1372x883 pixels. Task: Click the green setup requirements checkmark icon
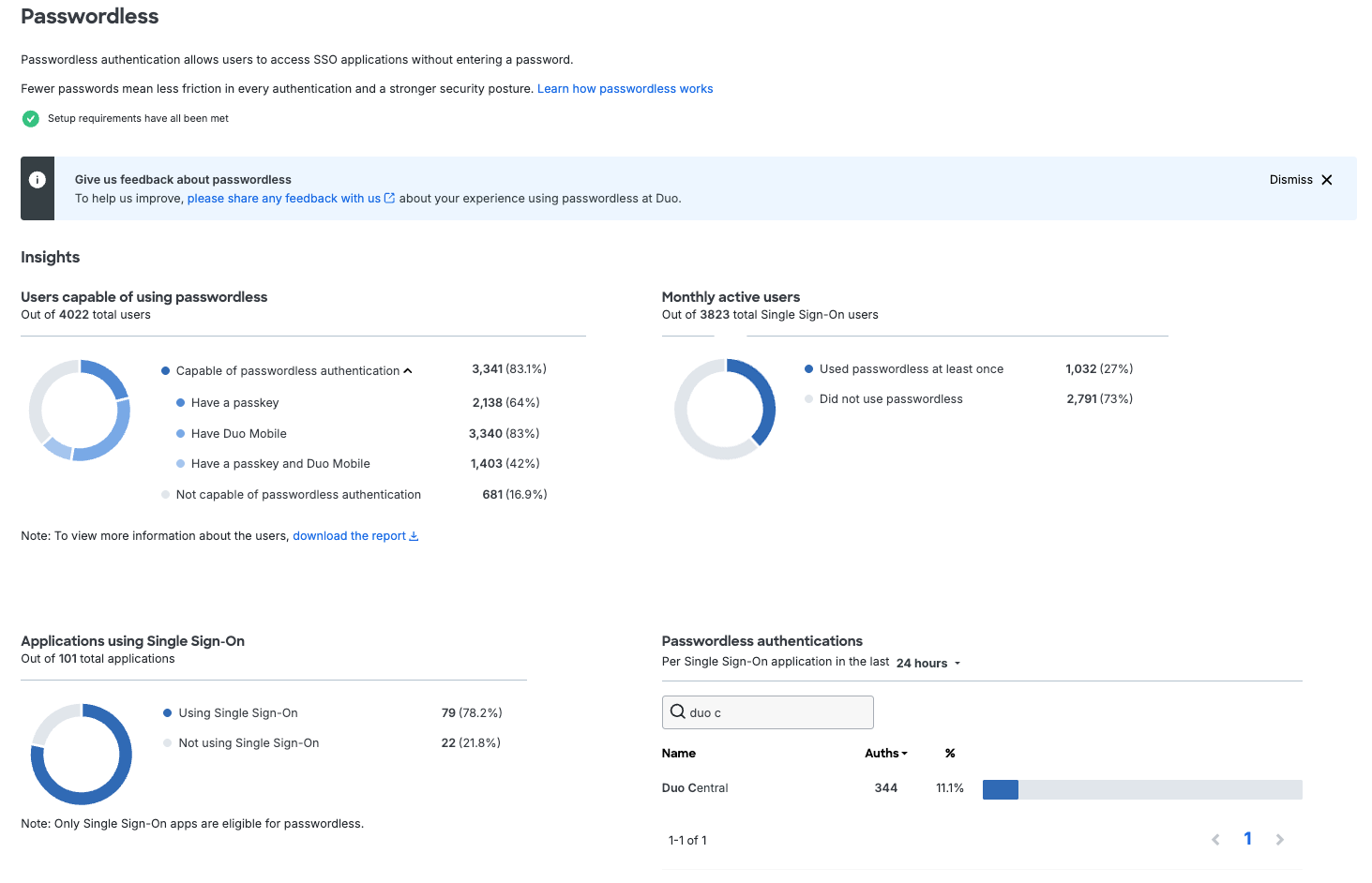(31, 119)
